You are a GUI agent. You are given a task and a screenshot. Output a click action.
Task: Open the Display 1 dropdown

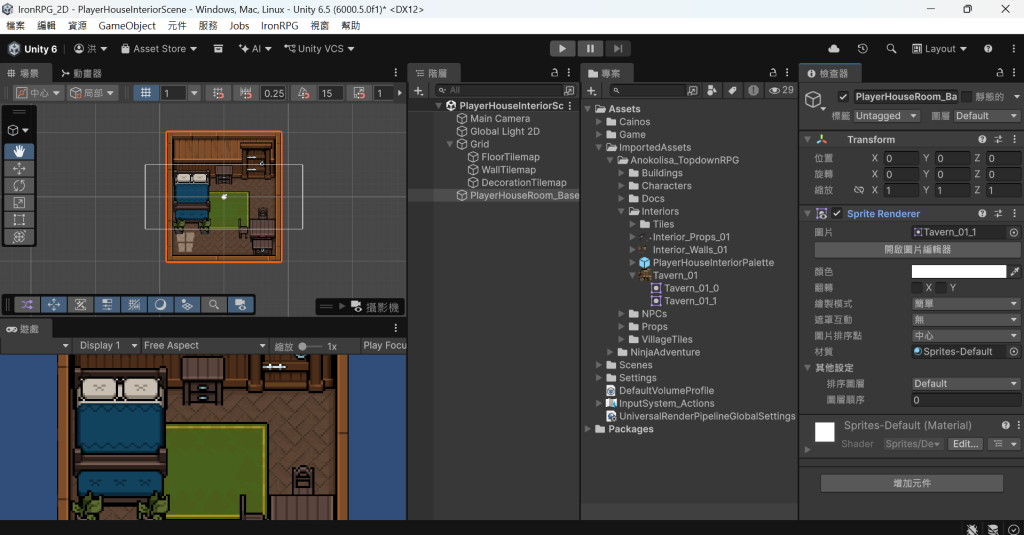(108, 346)
